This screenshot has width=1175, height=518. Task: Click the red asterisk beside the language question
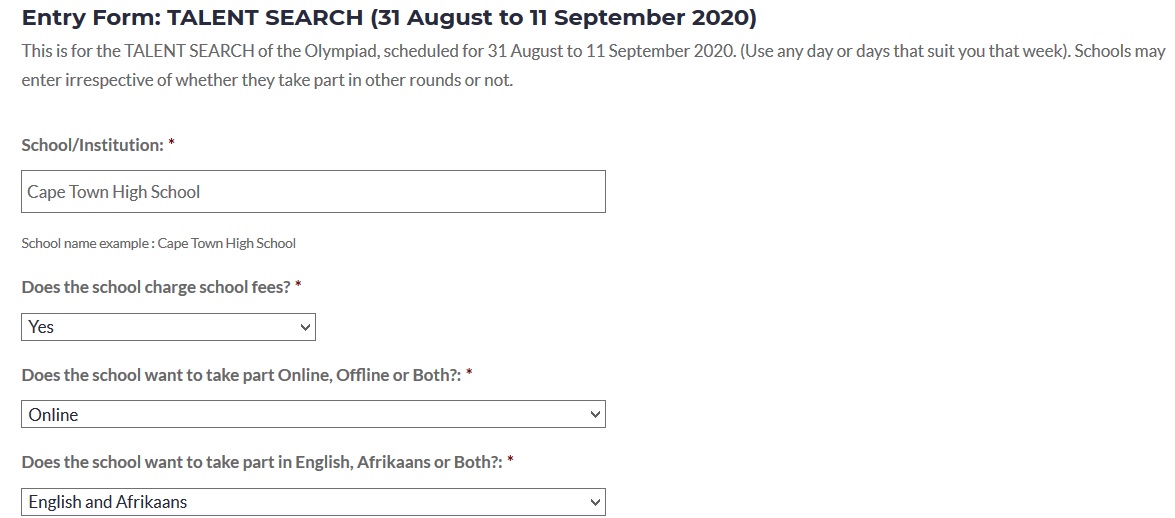[x=510, y=462]
